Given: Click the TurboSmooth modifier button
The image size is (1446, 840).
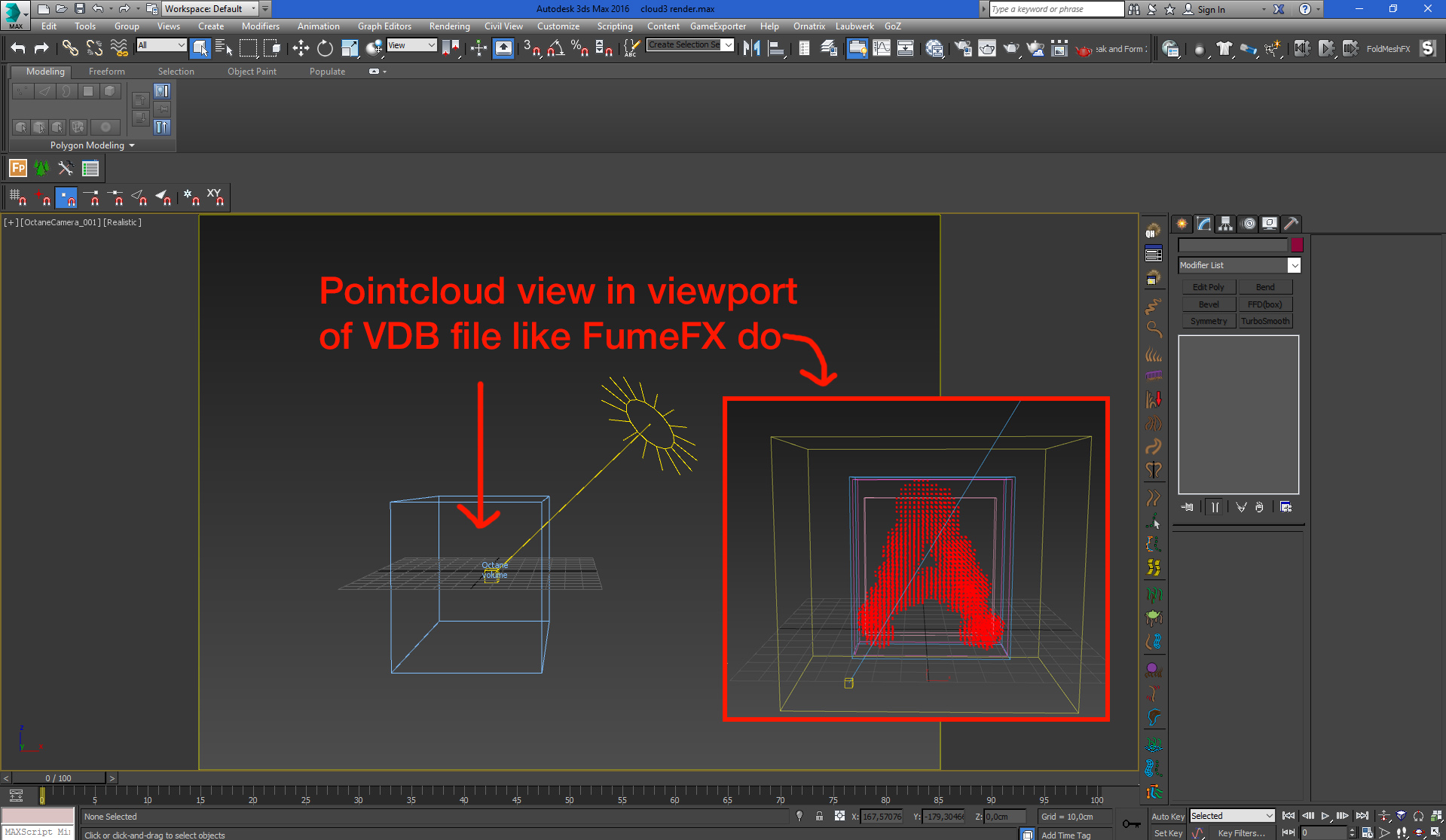Looking at the screenshot, I should pyautogui.click(x=1266, y=321).
